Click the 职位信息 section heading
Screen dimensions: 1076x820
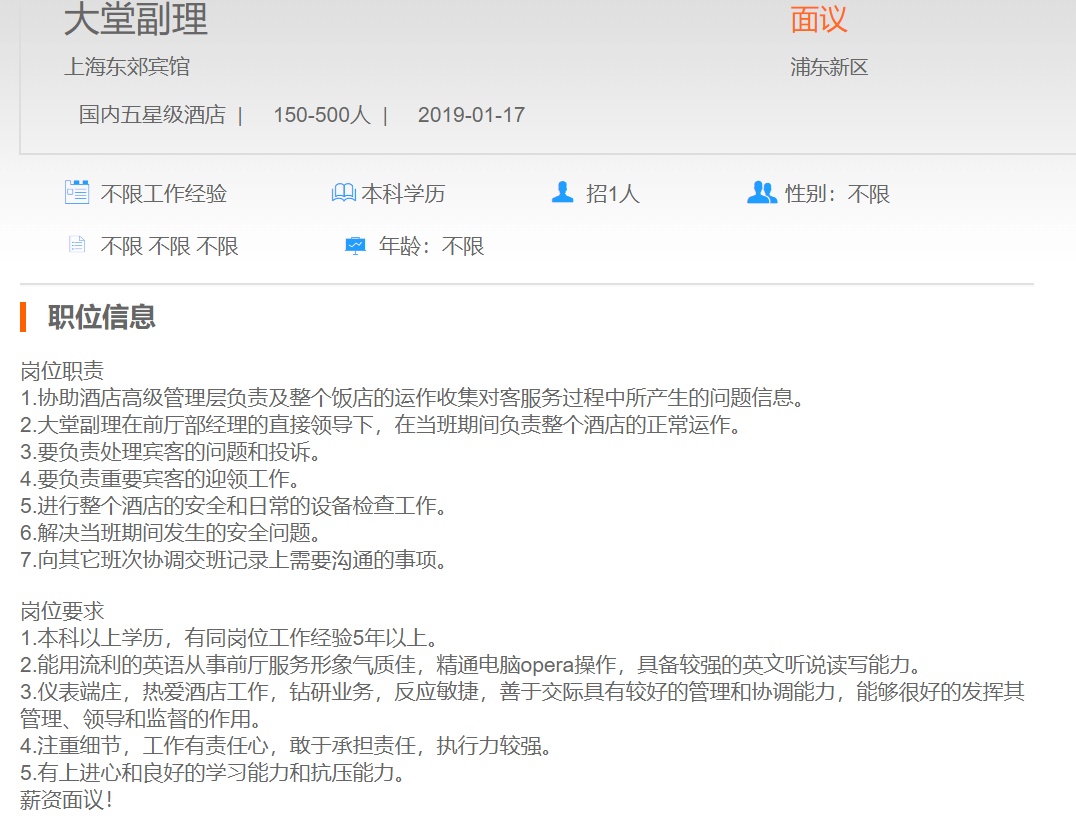(102, 317)
